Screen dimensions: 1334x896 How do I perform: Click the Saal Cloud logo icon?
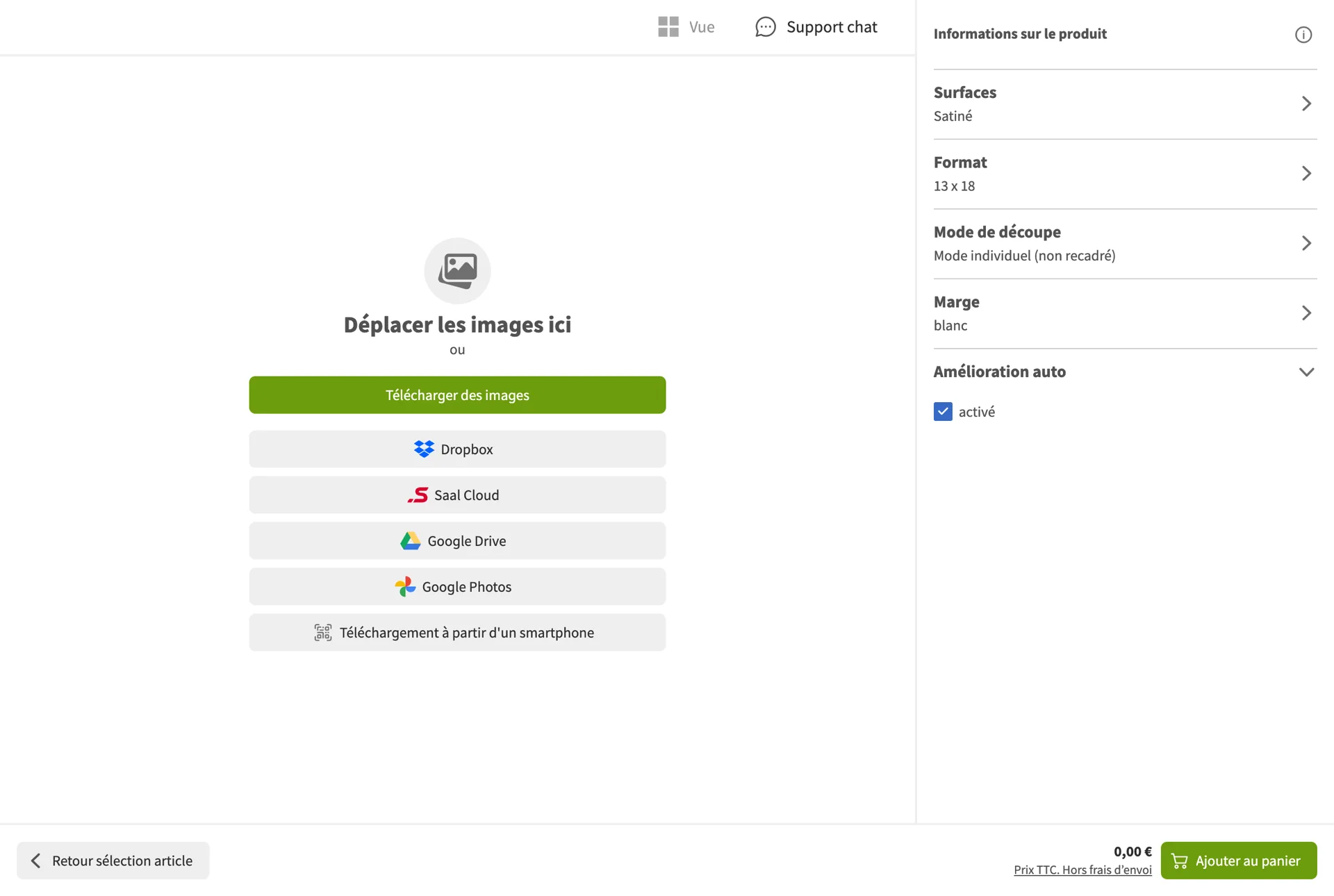click(x=418, y=495)
